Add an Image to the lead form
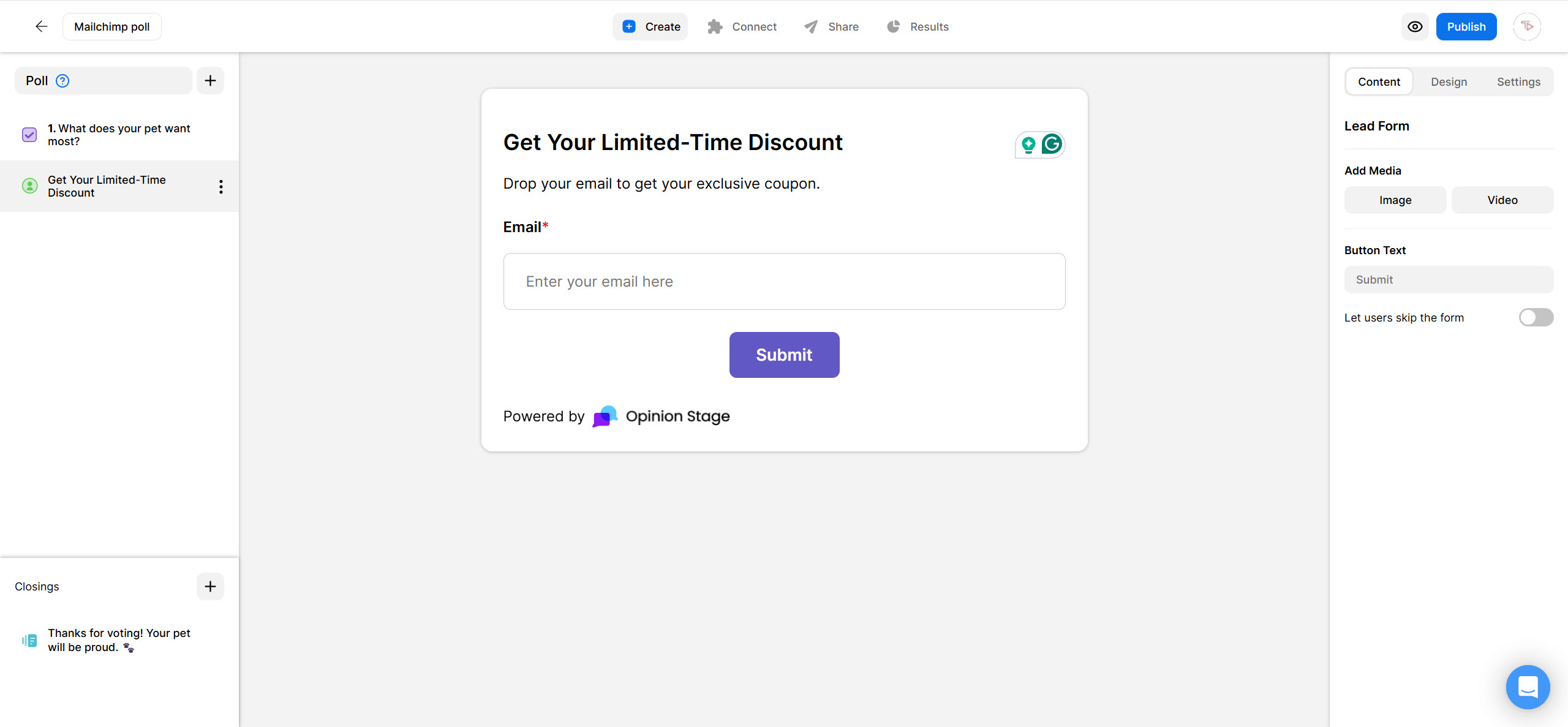 point(1395,200)
